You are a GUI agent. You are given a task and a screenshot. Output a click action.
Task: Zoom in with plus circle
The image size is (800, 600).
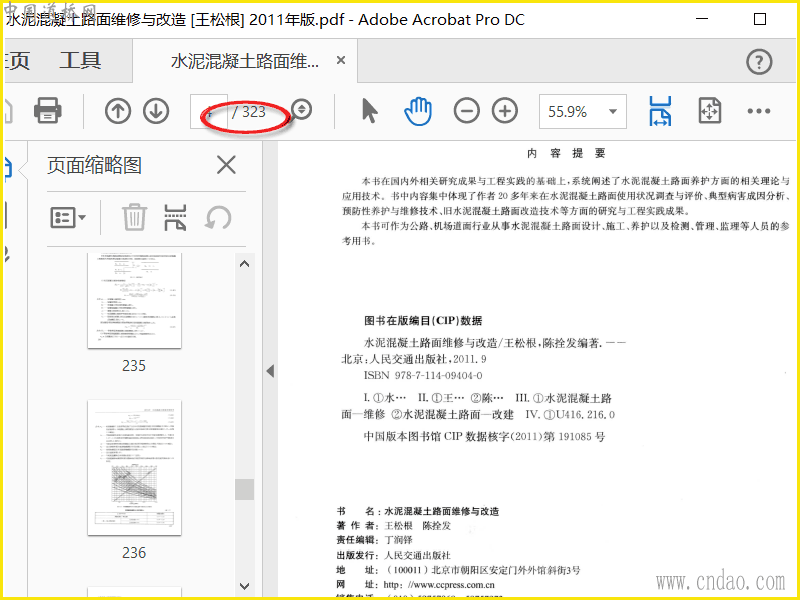tap(505, 111)
